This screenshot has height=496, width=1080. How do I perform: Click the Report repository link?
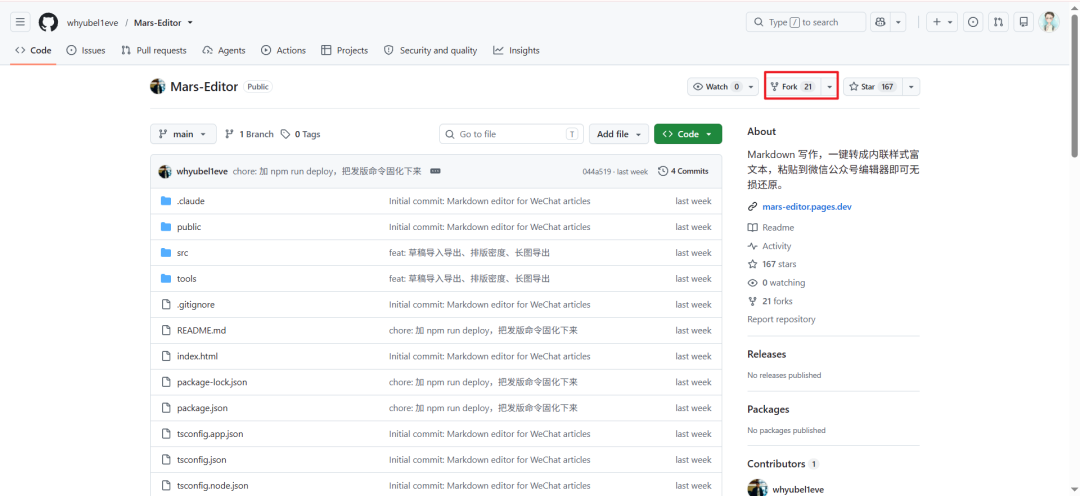(x=781, y=320)
